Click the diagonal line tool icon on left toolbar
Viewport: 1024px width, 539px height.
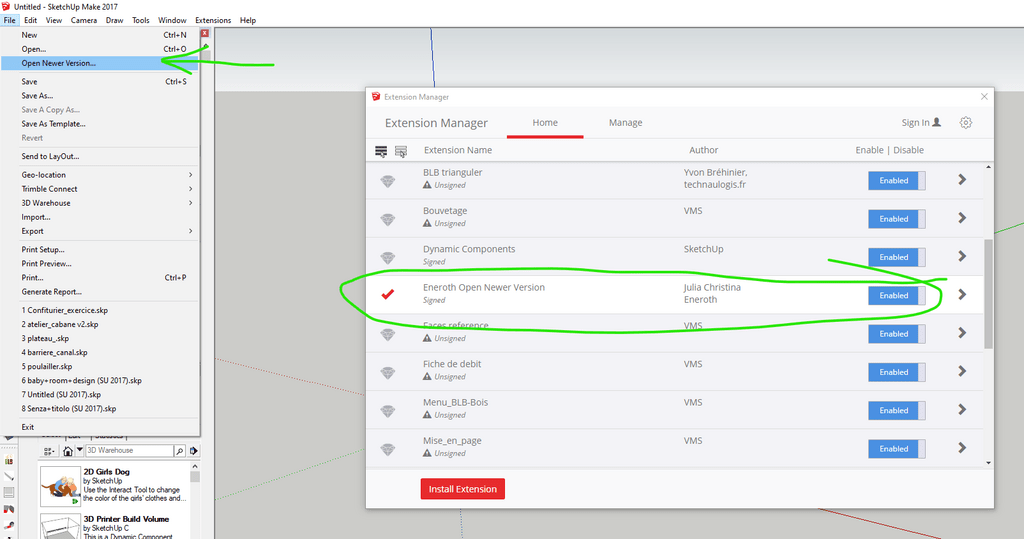[x=9, y=477]
